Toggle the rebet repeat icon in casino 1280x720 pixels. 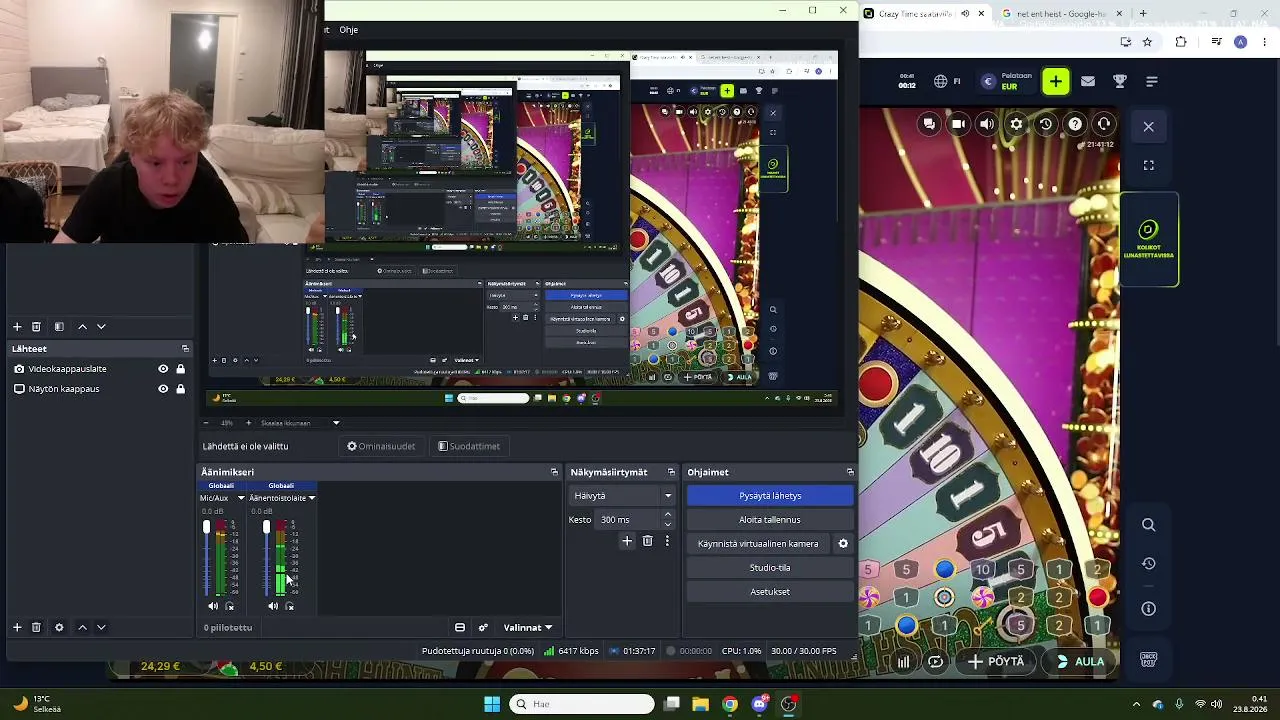[935, 661]
